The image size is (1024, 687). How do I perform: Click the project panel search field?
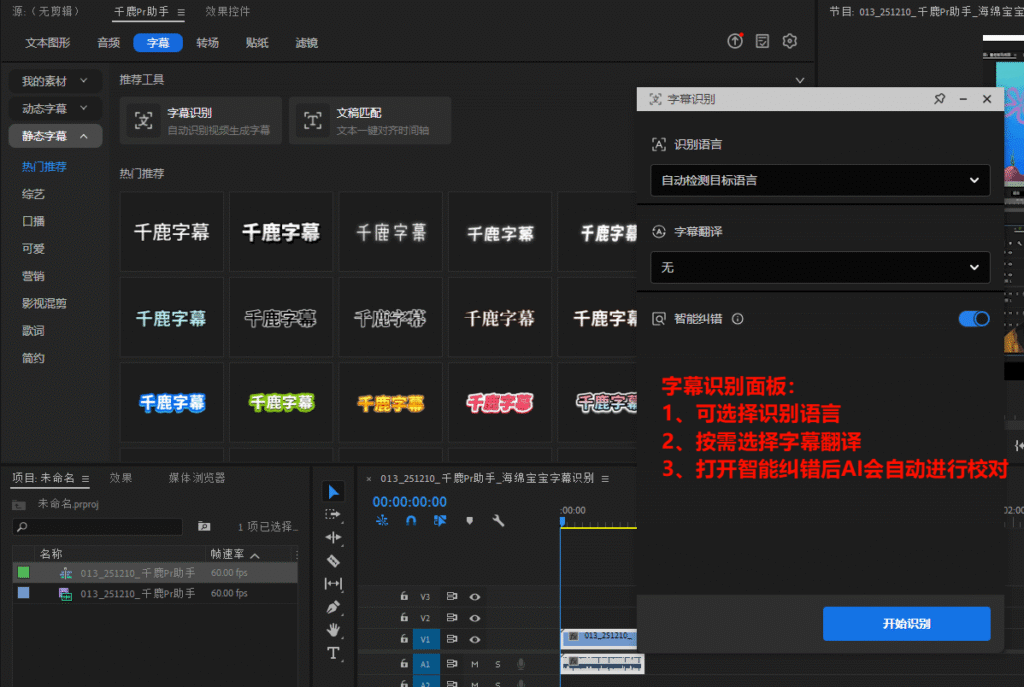[x=98, y=526]
